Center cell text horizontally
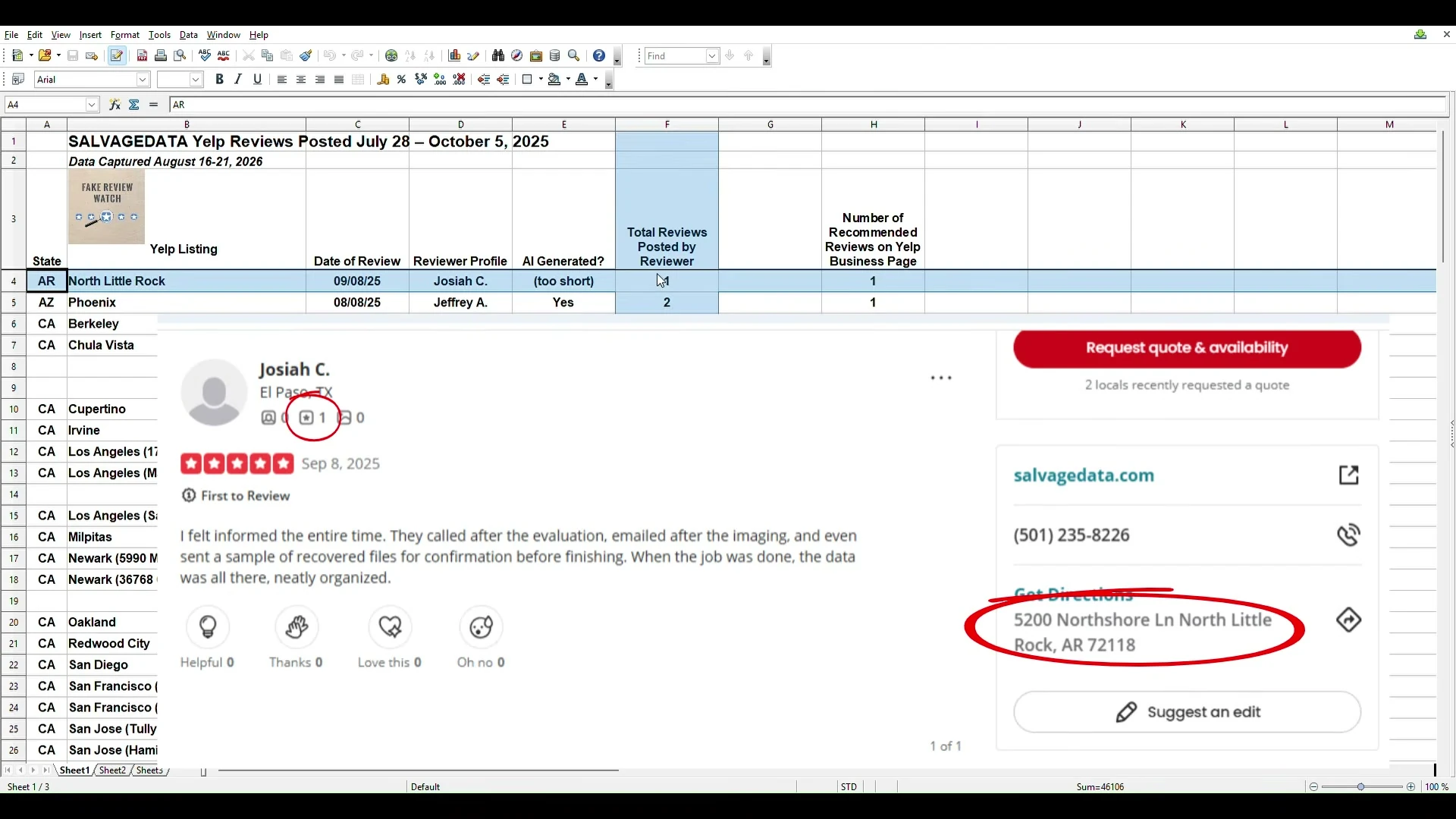This screenshot has height=819, width=1456. 301,80
